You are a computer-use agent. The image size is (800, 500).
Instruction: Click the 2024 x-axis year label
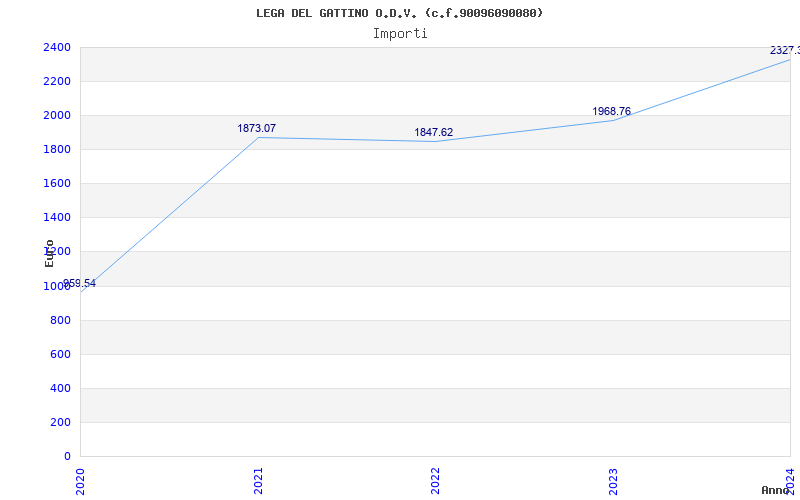(x=790, y=481)
